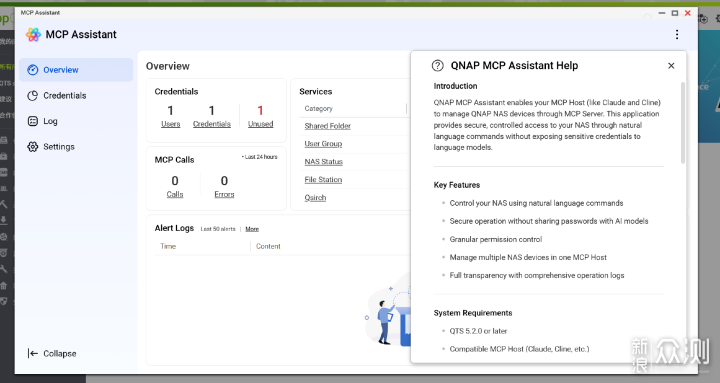Minimize the MCP Assistant window
Viewport: 720px width, 383px height.
[x=662, y=13]
